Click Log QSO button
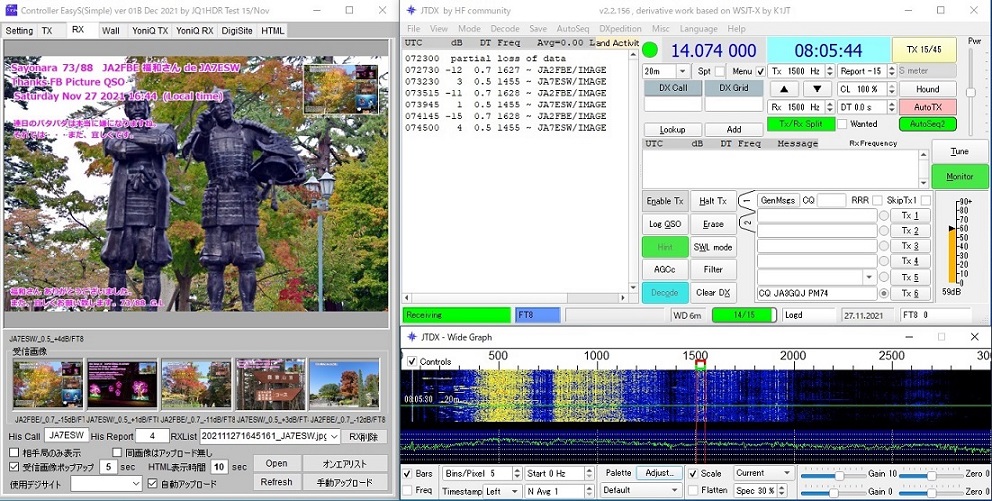This screenshot has width=992, height=501. click(665, 224)
